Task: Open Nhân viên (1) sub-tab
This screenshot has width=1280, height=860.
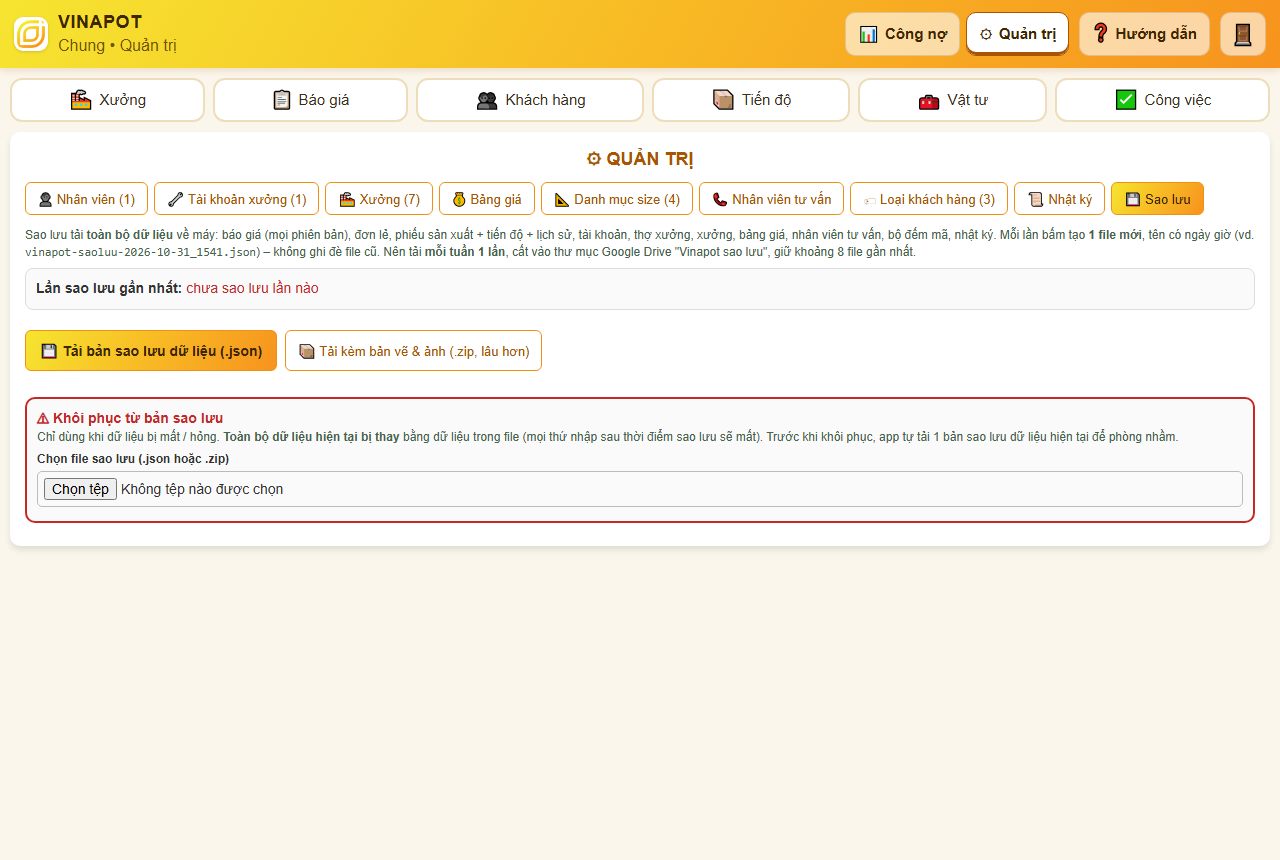Action: [x=86, y=199]
